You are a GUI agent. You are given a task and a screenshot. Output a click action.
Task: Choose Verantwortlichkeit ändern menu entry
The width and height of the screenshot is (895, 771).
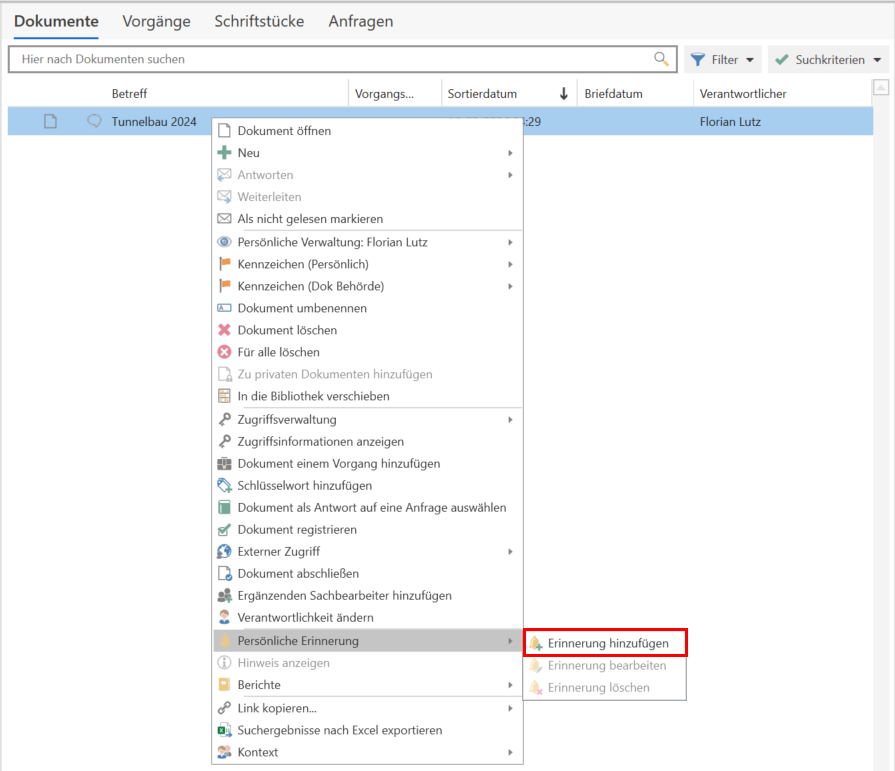305,618
